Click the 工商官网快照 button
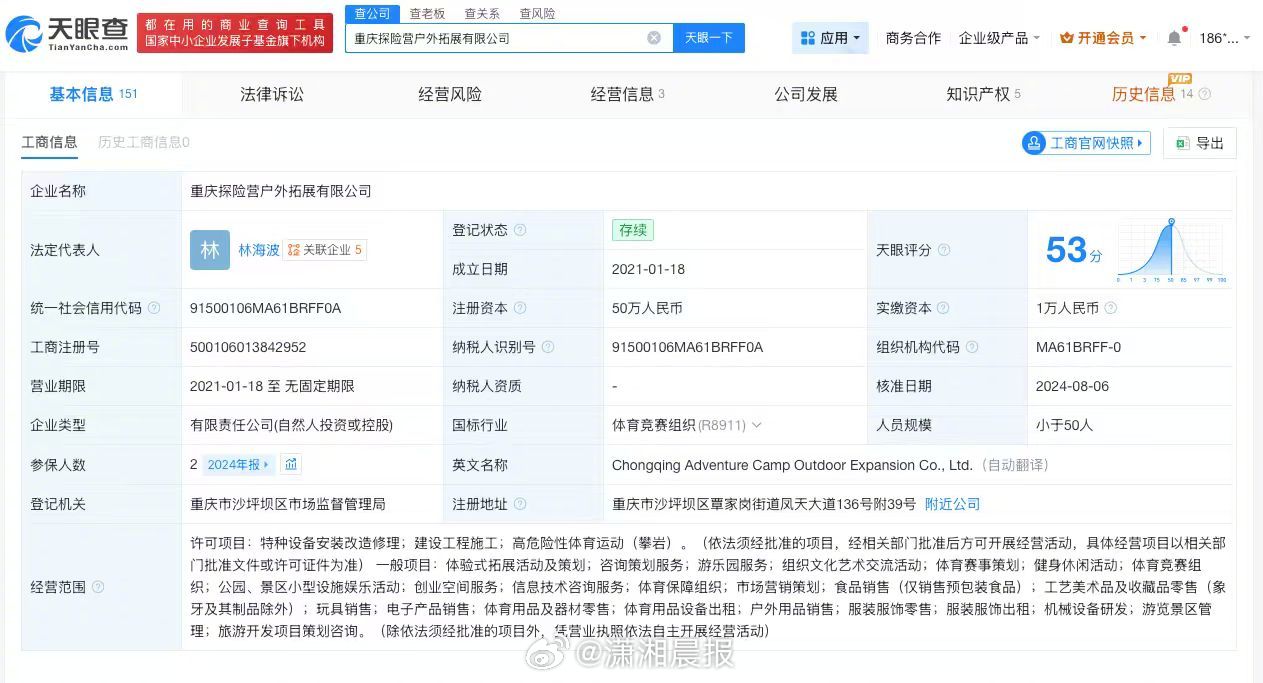Image resolution: width=1263 pixels, height=683 pixels. [1086, 143]
